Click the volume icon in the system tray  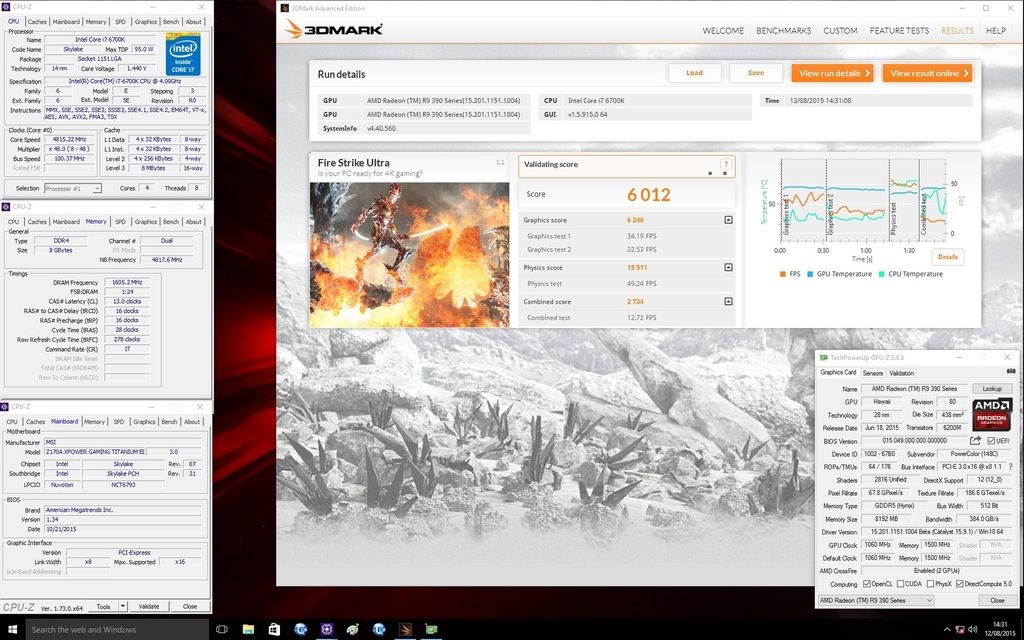[x=972, y=630]
